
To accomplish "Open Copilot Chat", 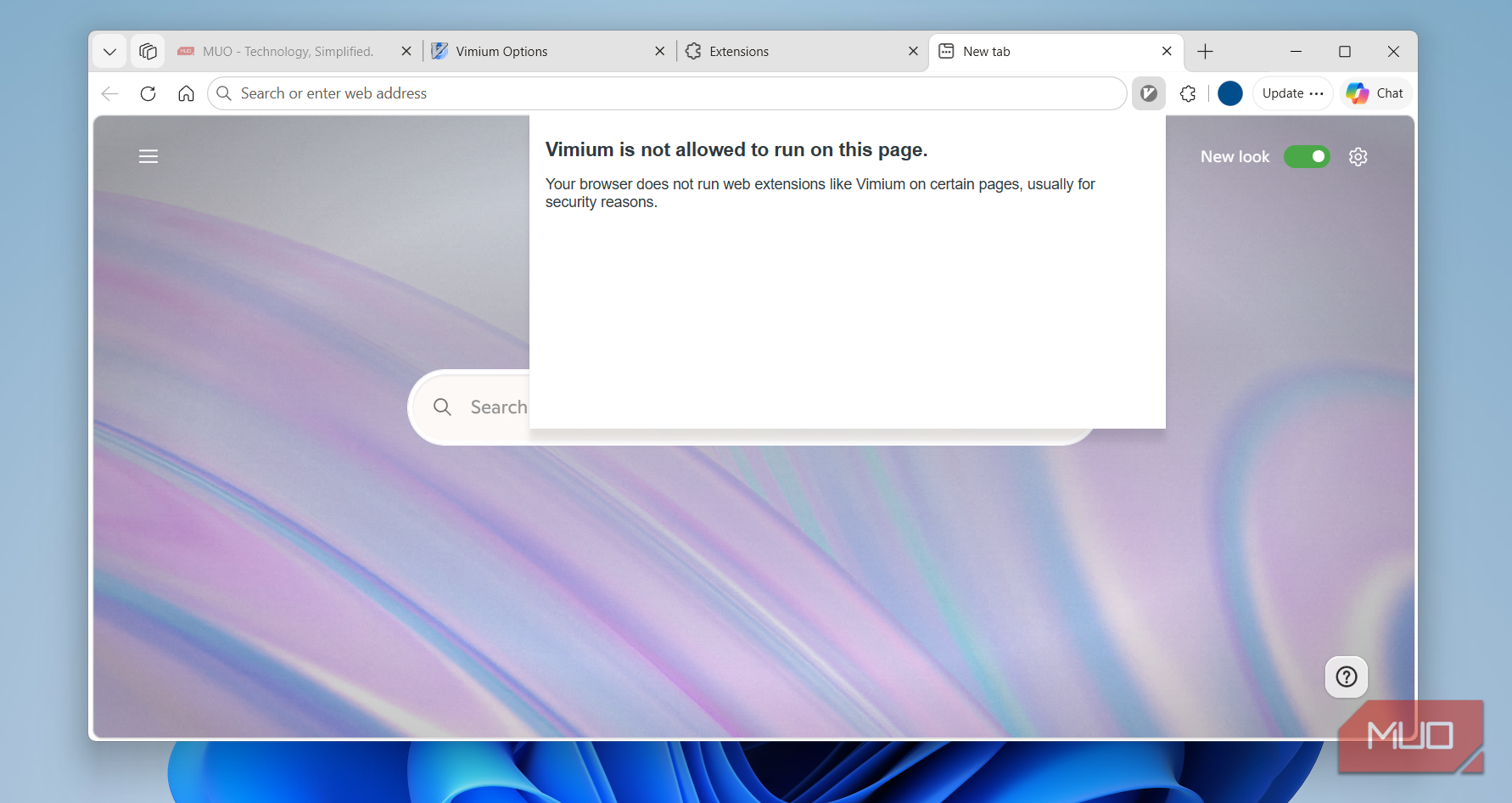I will pos(1375,93).
